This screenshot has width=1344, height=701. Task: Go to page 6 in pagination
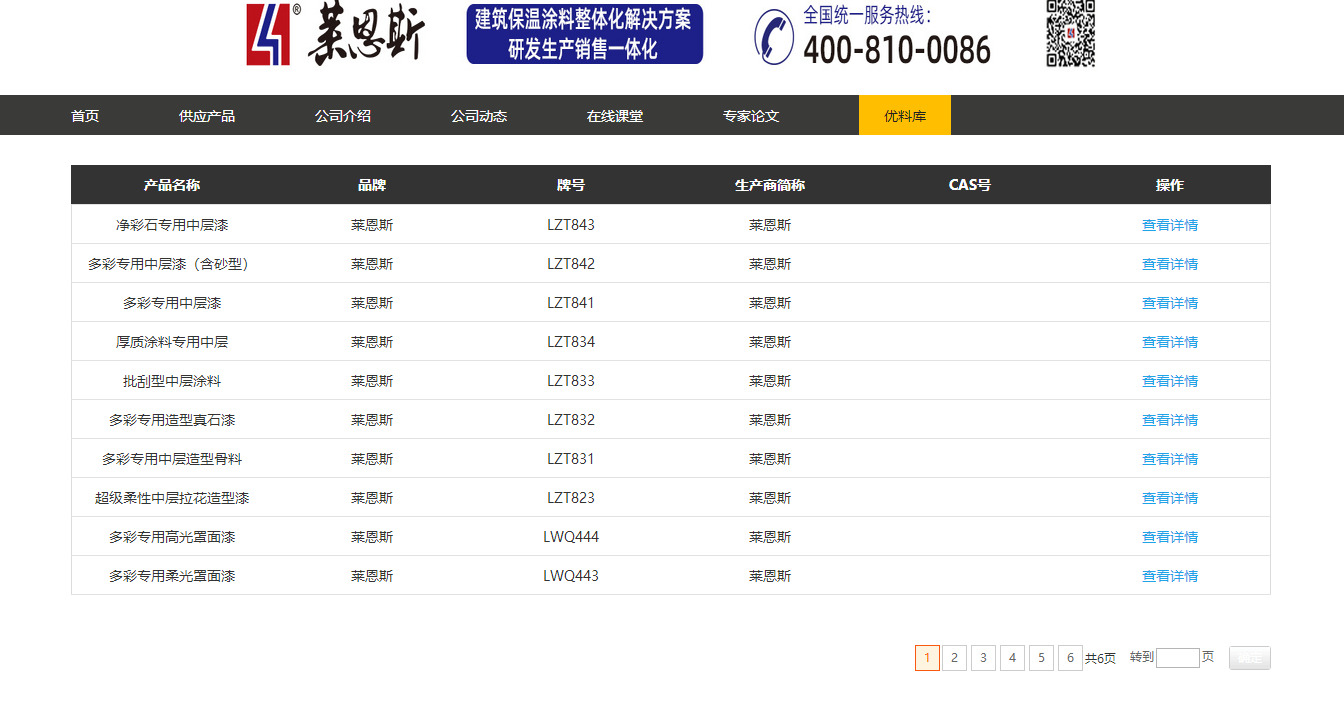point(1070,658)
